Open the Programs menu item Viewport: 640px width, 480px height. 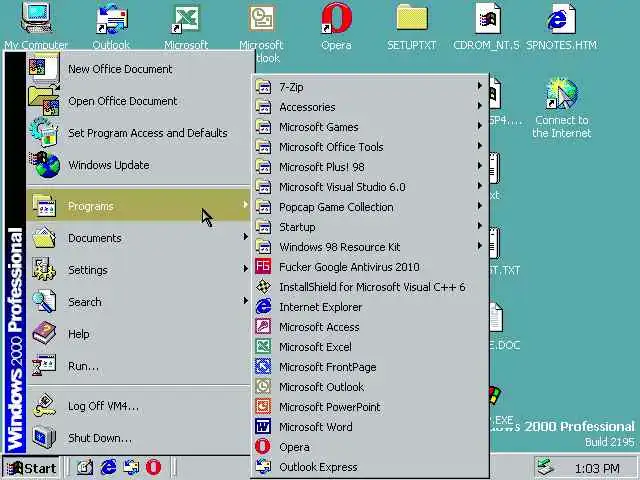tap(139, 205)
